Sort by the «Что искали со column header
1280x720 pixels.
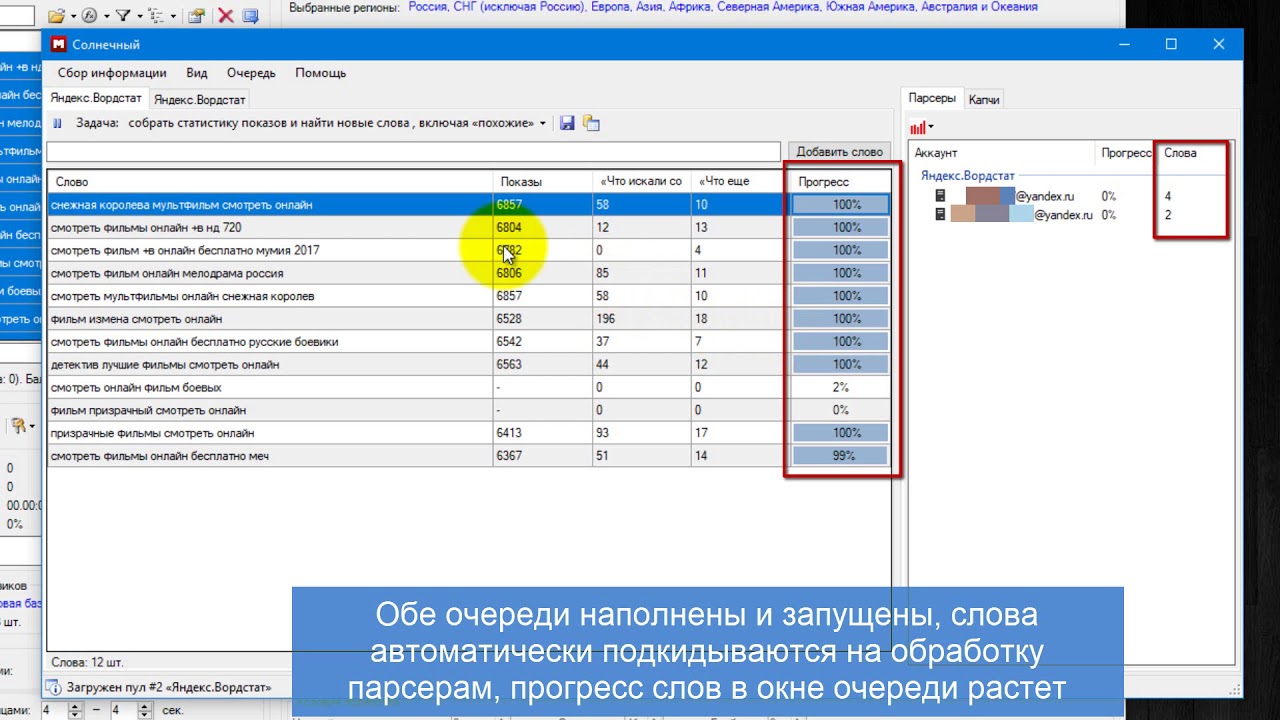(x=641, y=182)
